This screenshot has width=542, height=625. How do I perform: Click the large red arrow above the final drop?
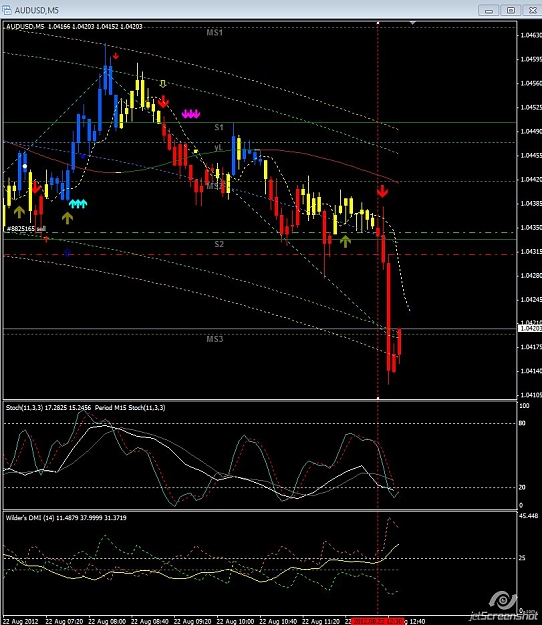click(383, 191)
